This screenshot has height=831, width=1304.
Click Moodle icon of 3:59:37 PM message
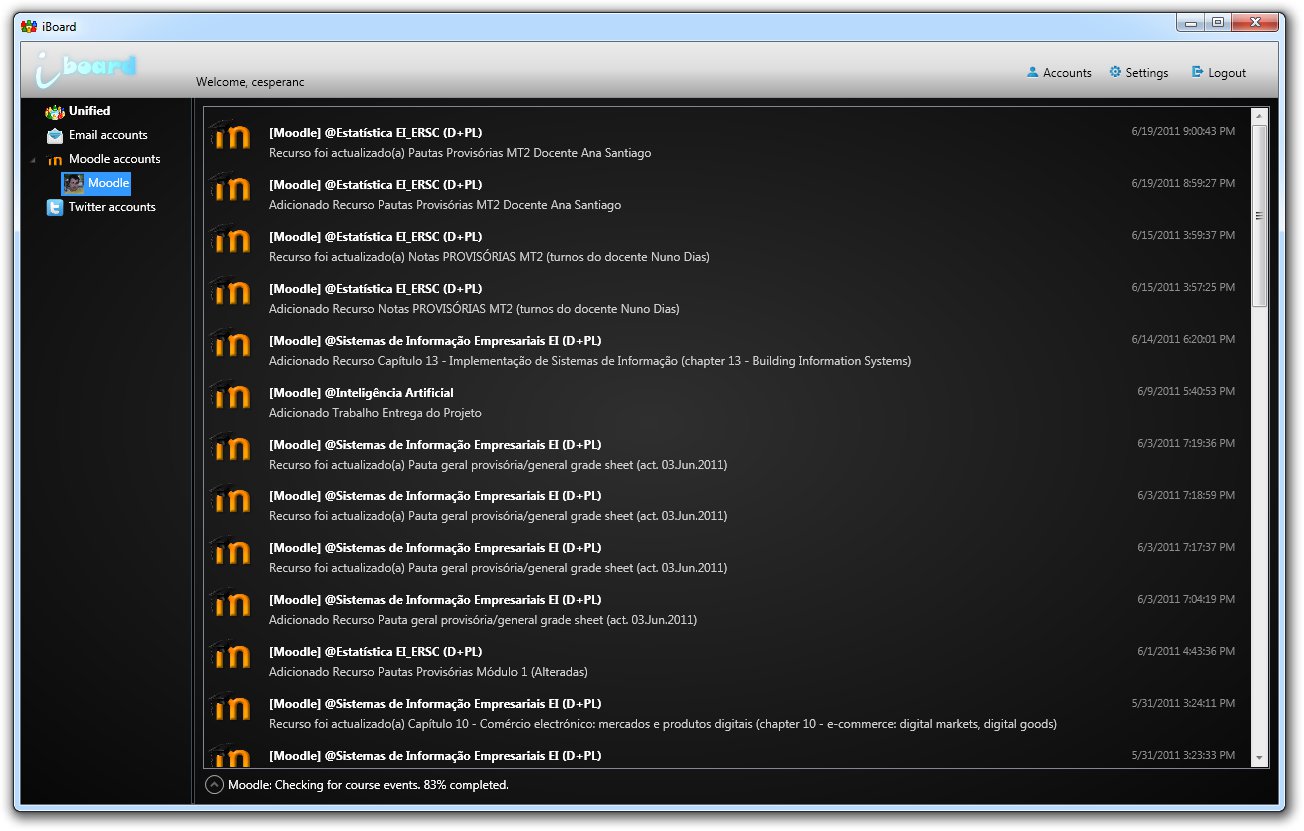pyautogui.click(x=230, y=241)
